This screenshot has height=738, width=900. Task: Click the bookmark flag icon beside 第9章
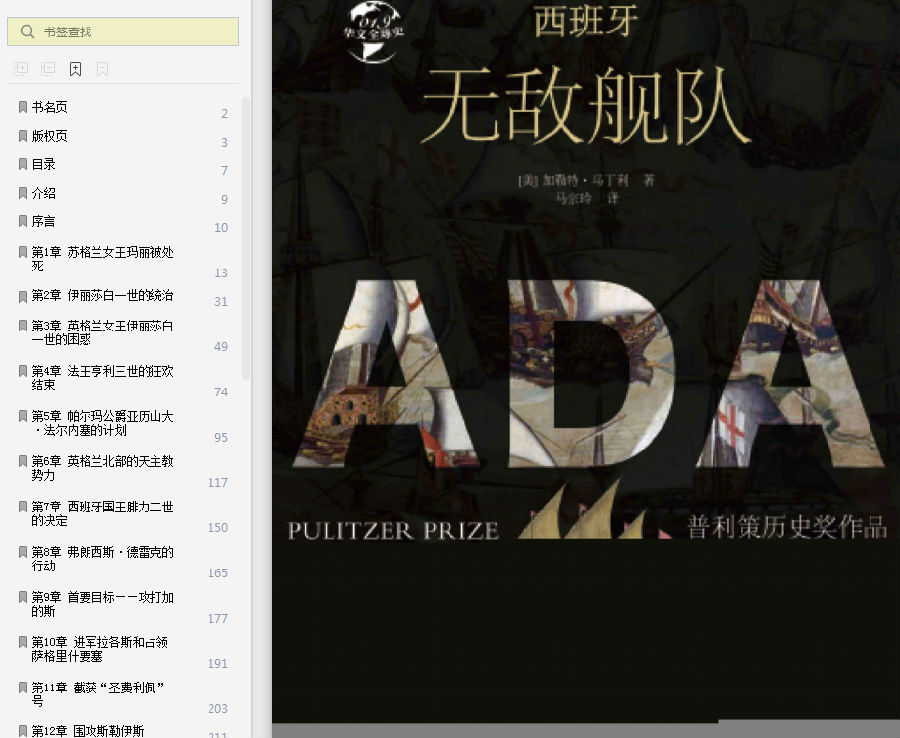tap(23, 597)
